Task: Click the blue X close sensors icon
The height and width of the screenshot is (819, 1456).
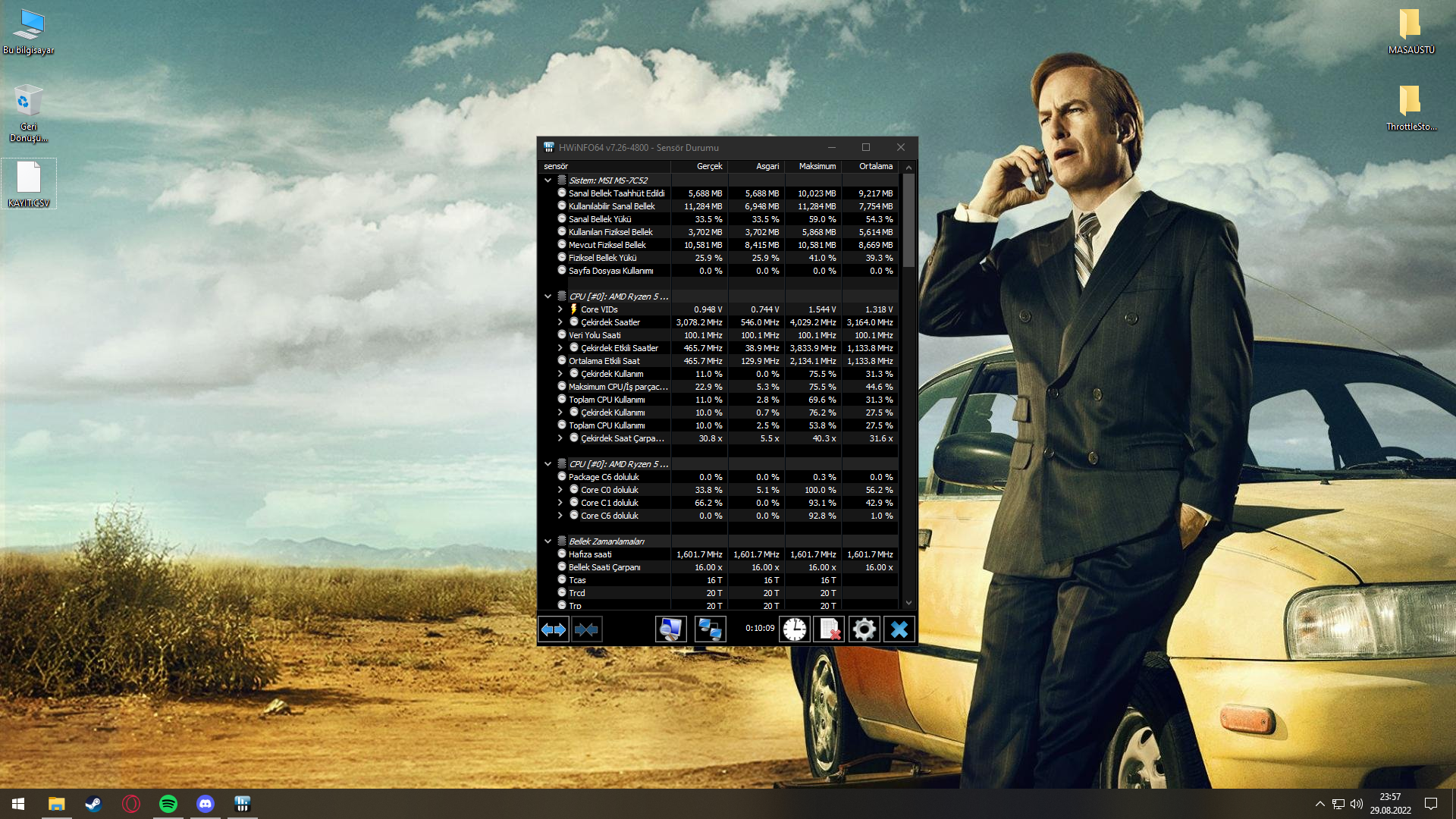Action: (x=899, y=629)
